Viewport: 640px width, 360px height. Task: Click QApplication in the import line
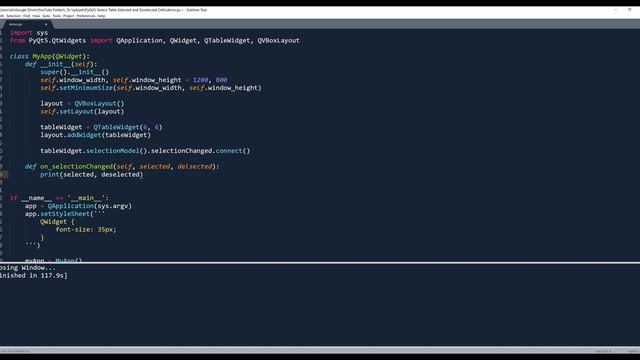139,40
